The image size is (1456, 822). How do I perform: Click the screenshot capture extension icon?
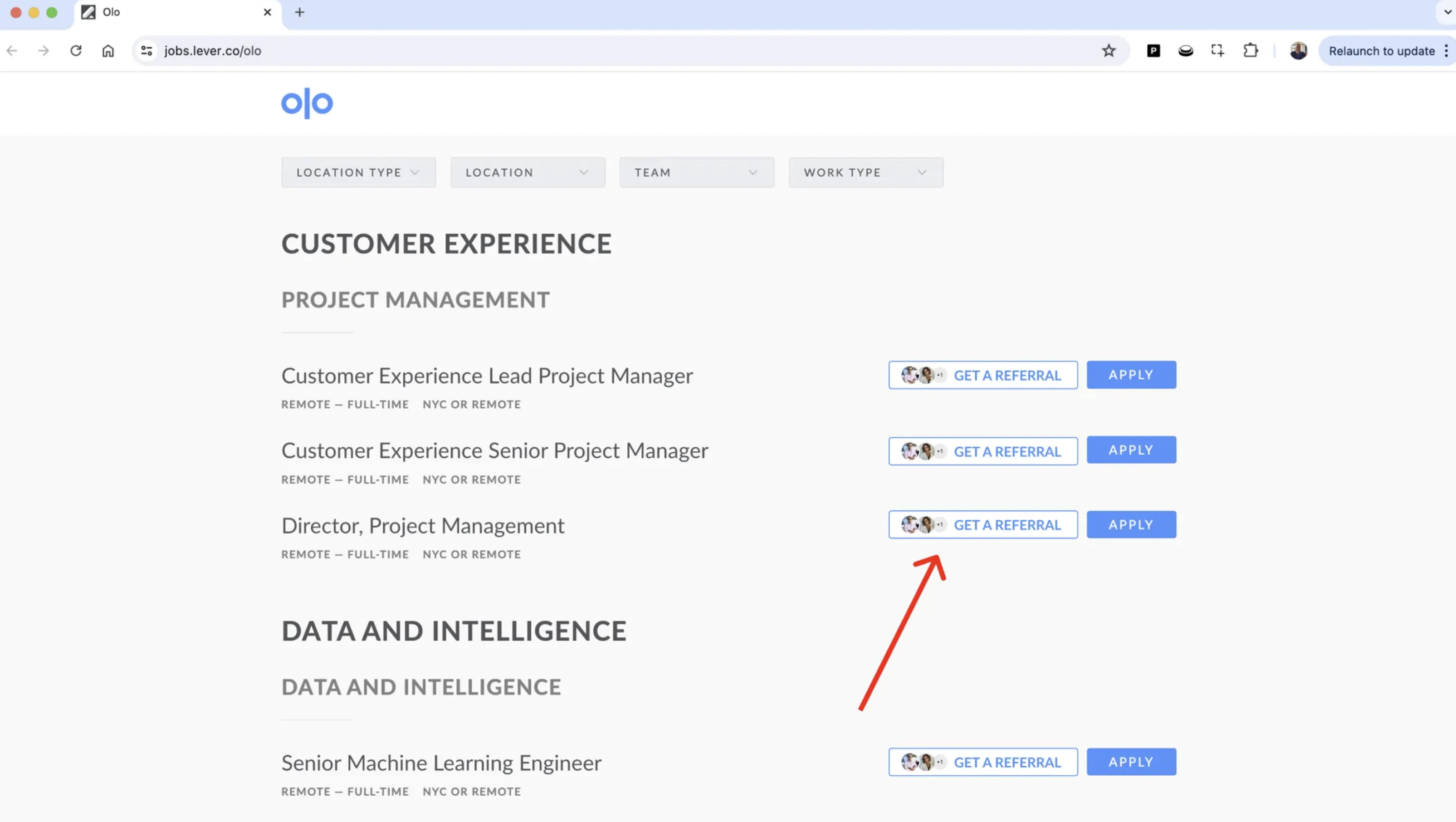click(x=1217, y=51)
